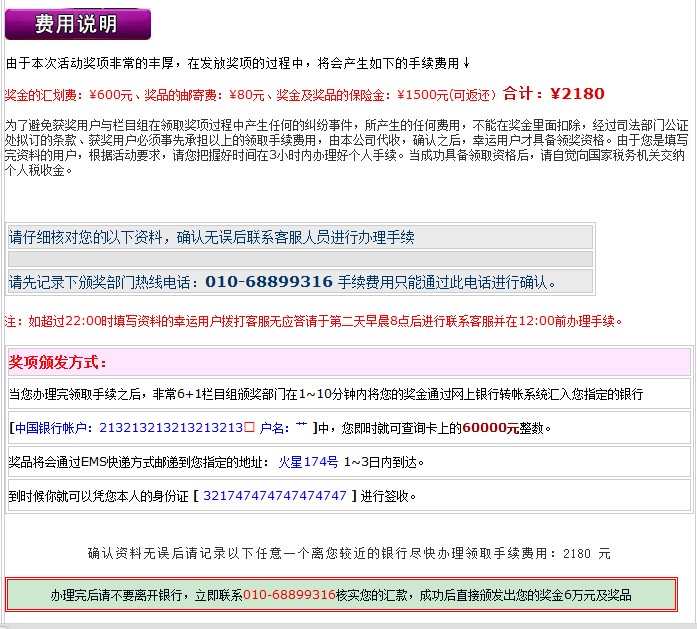
Task: Click the green banner text 办理完后请不要离开银行
Action: 341,595
